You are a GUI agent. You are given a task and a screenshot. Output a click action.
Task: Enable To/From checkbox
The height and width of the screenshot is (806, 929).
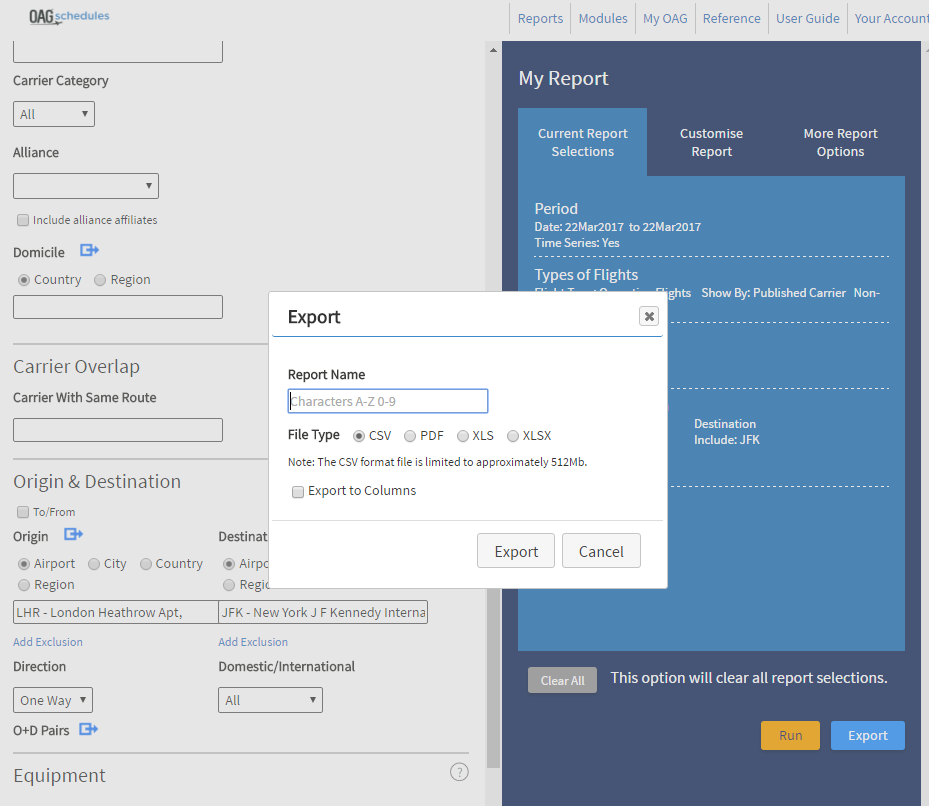click(23, 511)
